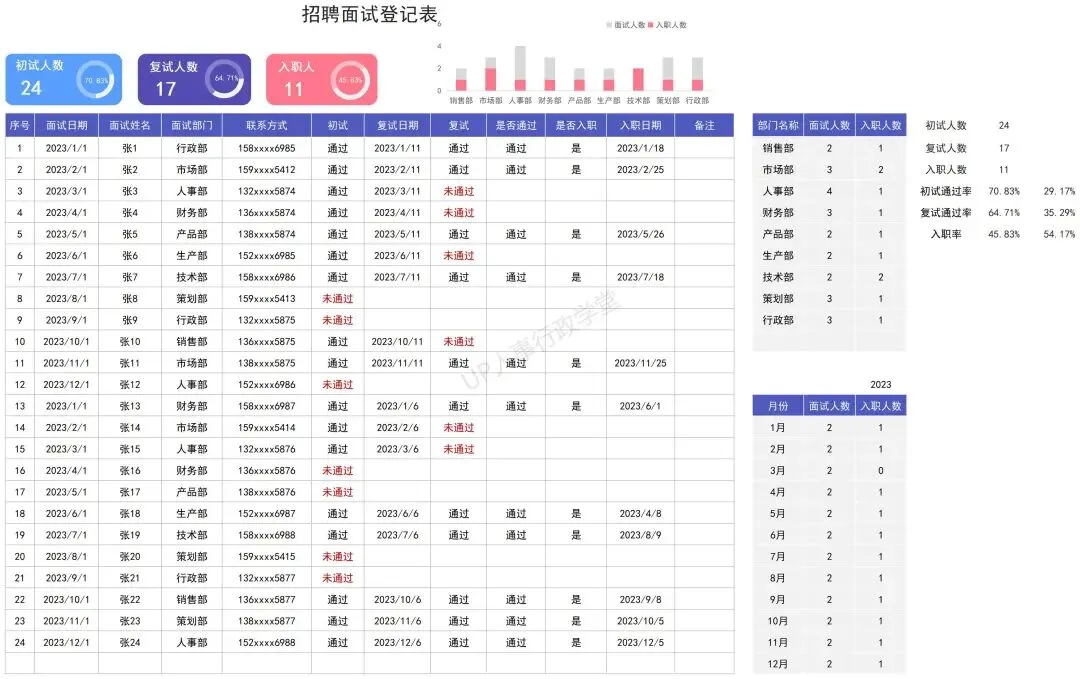Select the name cell 张24
This screenshot has height=679, width=1080.
[129, 642]
